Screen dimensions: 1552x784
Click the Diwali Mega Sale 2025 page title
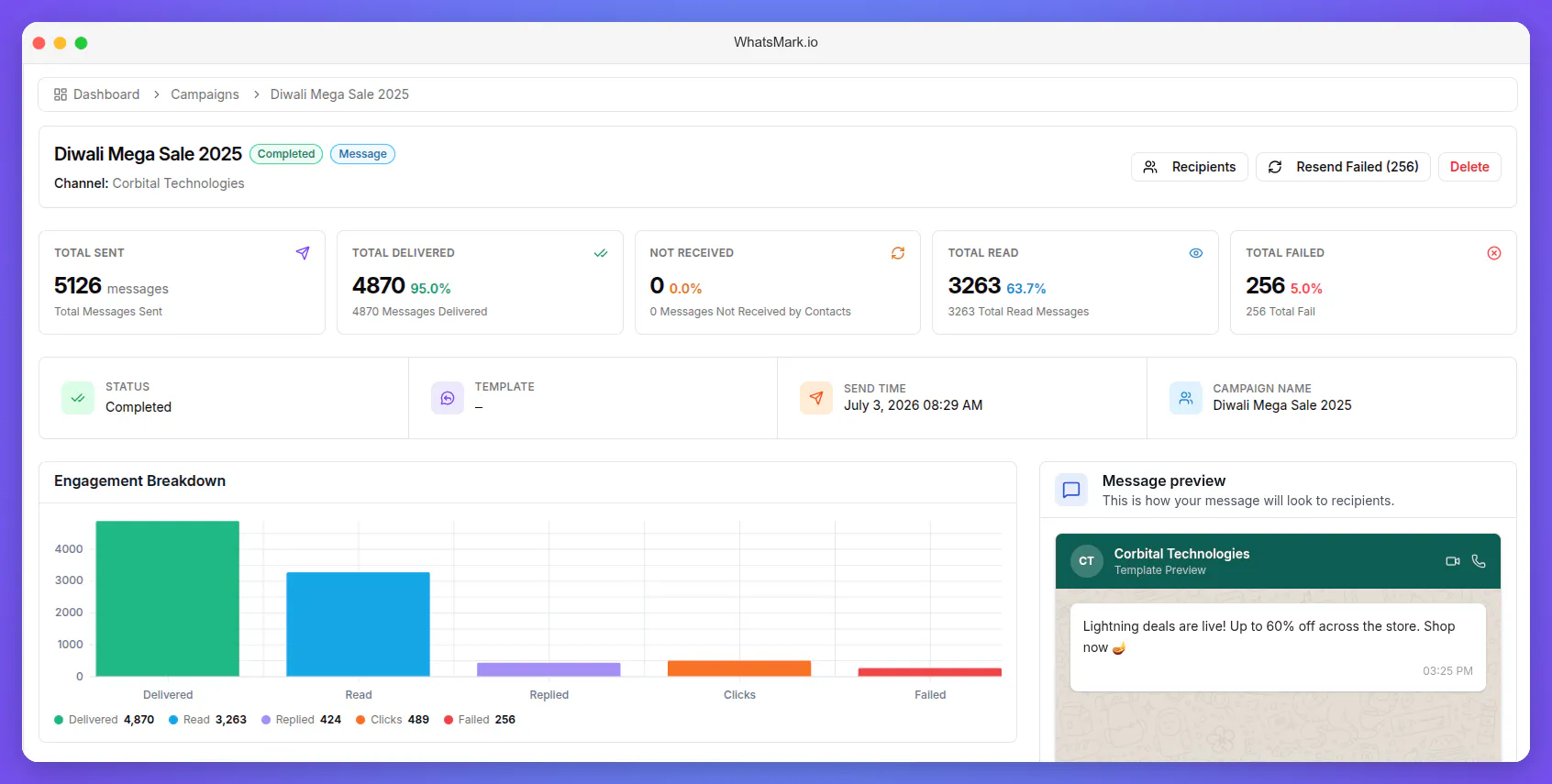[x=148, y=154]
